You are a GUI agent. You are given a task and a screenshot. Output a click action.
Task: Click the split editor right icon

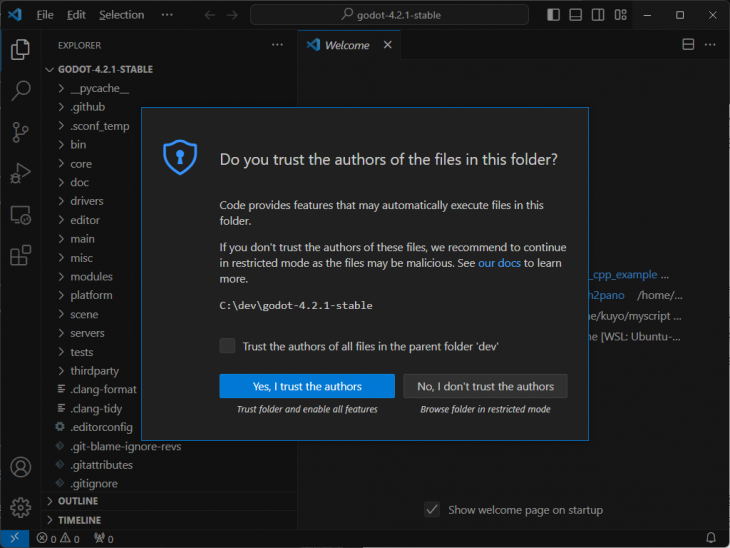[x=688, y=45]
